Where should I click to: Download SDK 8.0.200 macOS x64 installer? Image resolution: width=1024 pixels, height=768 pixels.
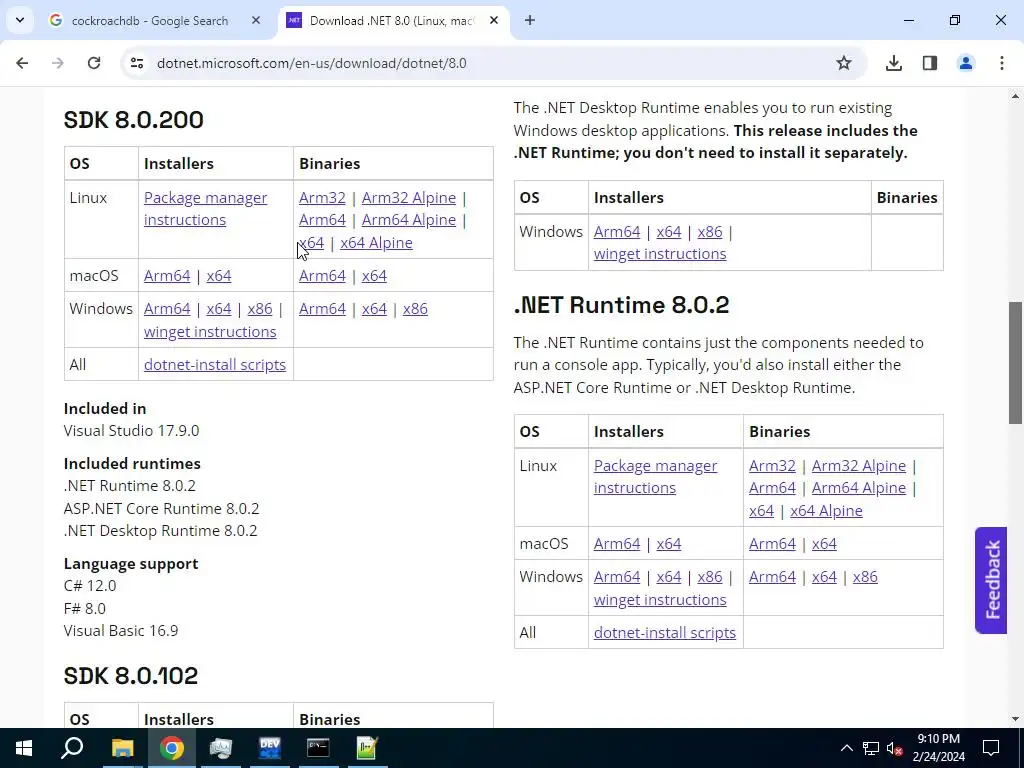coord(219,276)
